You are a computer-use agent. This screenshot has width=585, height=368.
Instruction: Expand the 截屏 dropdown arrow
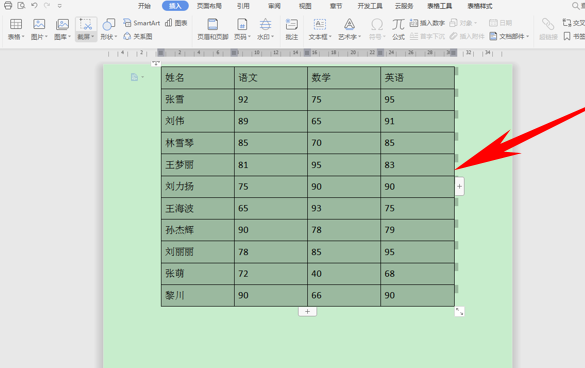pyautogui.click(x=93, y=37)
